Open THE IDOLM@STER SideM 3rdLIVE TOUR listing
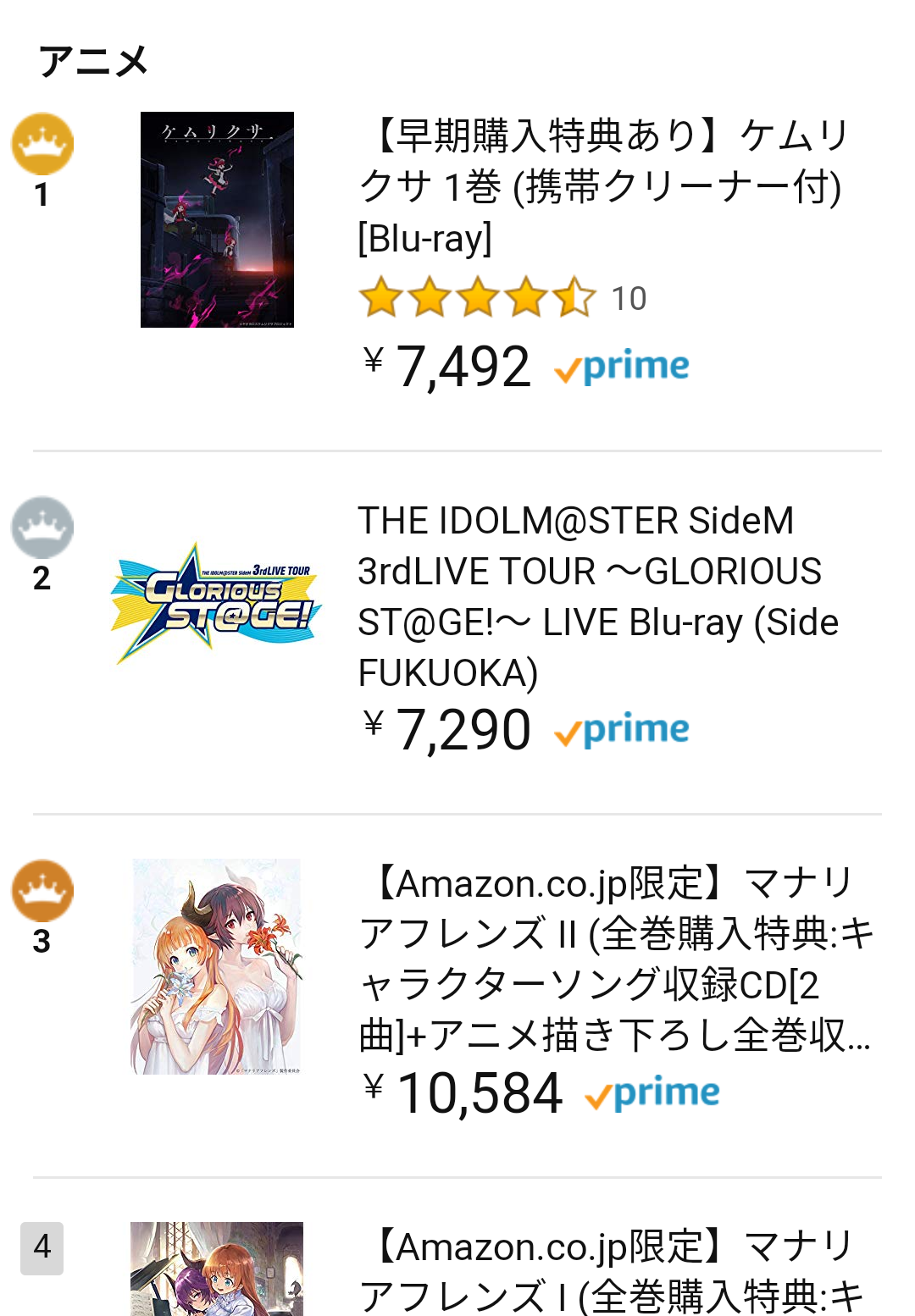The height and width of the screenshot is (1316, 915). coord(598,596)
